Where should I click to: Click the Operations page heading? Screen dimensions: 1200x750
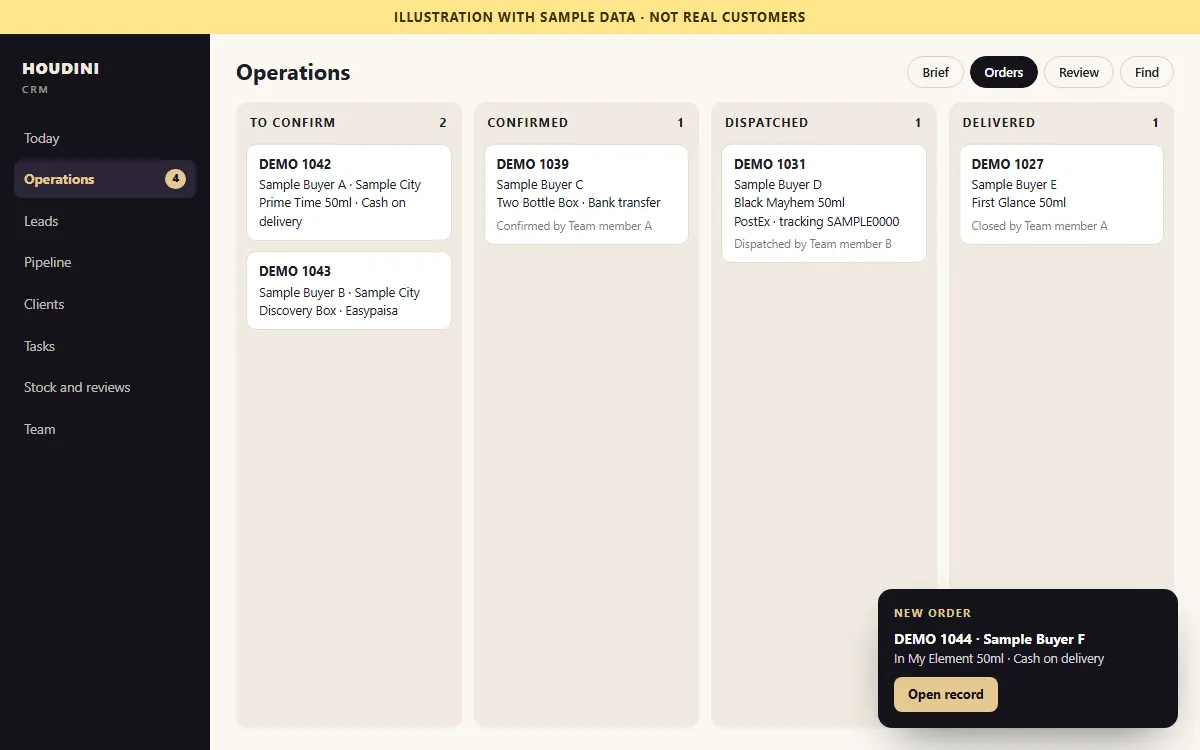pos(293,72)
